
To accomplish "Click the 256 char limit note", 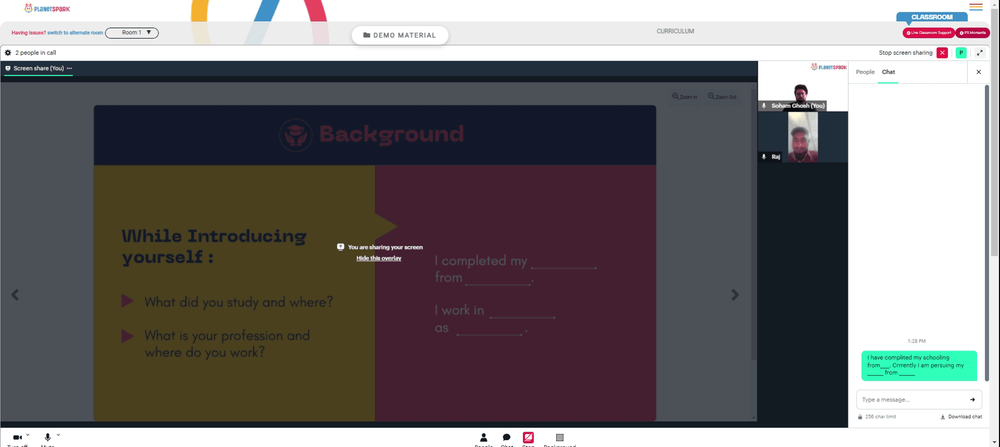I will click(880, 417).
